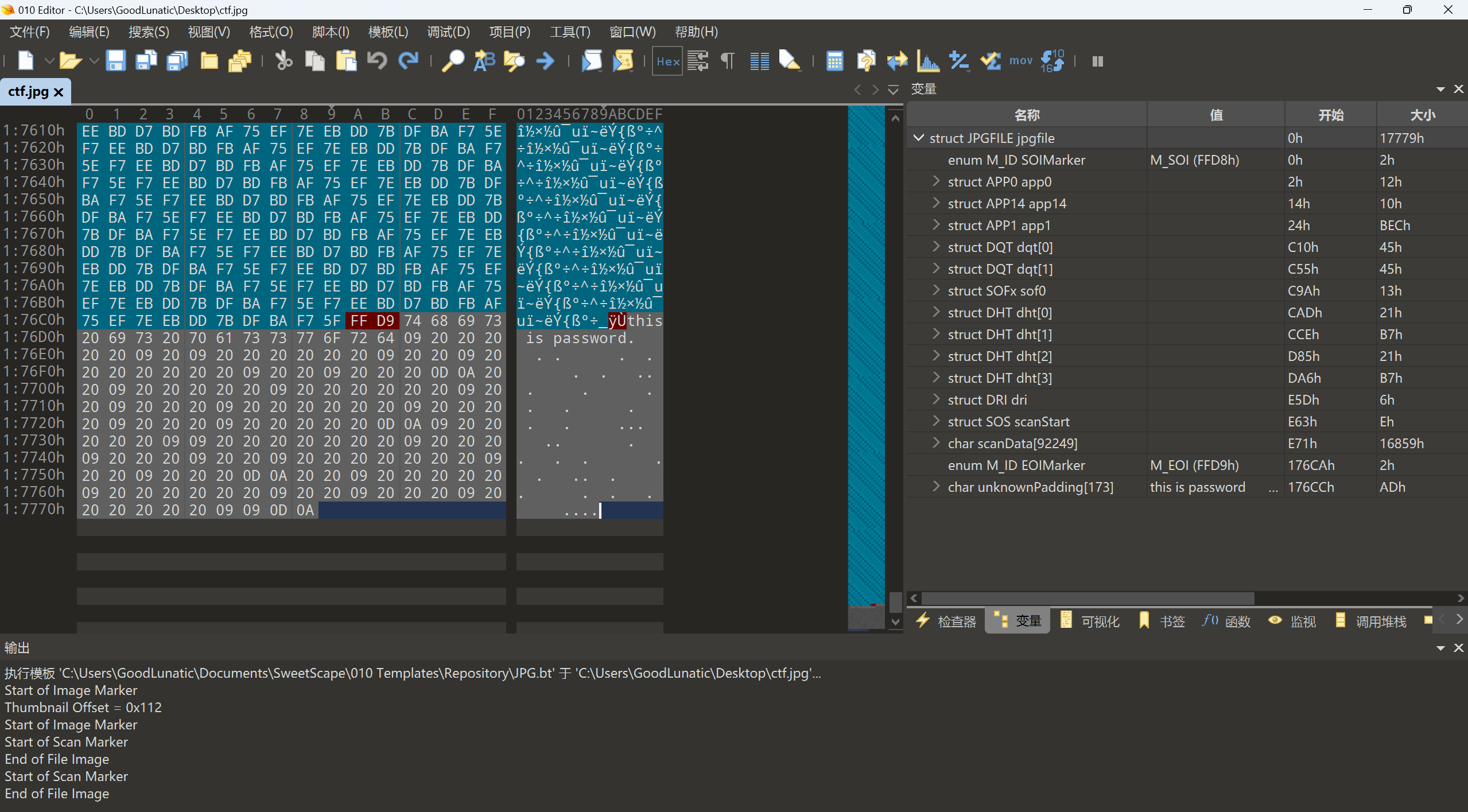This screenshot has height=812, width=1468.
Task: Open the Histogram tool
Action: tap(928, 61)
